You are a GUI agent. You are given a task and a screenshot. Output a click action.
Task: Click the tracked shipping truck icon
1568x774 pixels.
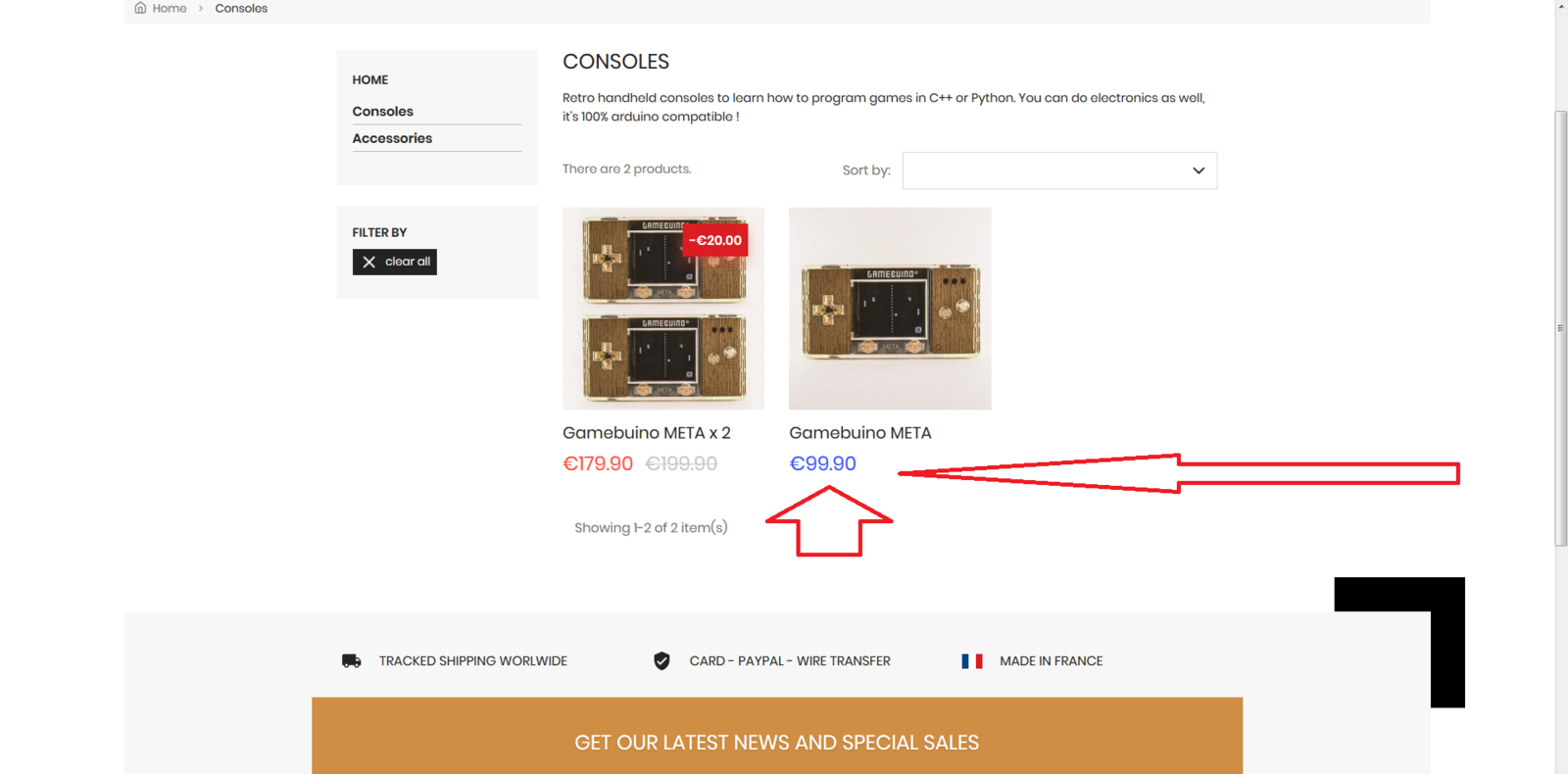point(351,661)
